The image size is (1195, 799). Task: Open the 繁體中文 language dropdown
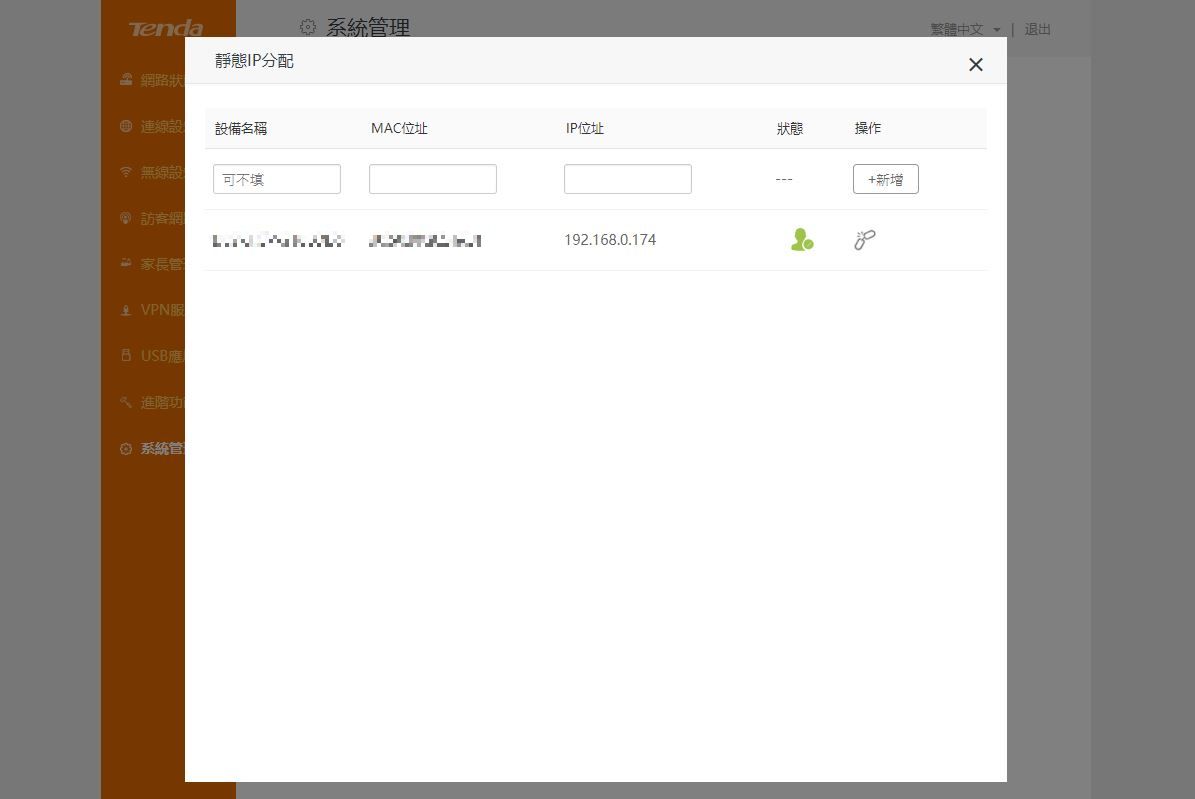965,30
